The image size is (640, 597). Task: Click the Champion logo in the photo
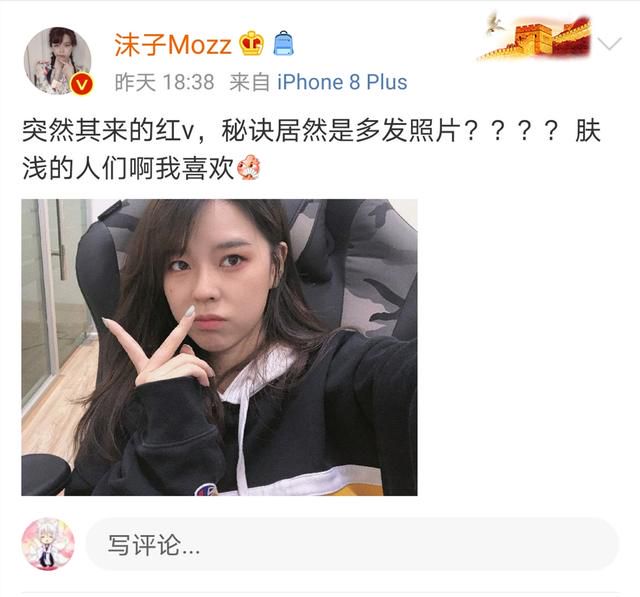click(x=206, y=489)
